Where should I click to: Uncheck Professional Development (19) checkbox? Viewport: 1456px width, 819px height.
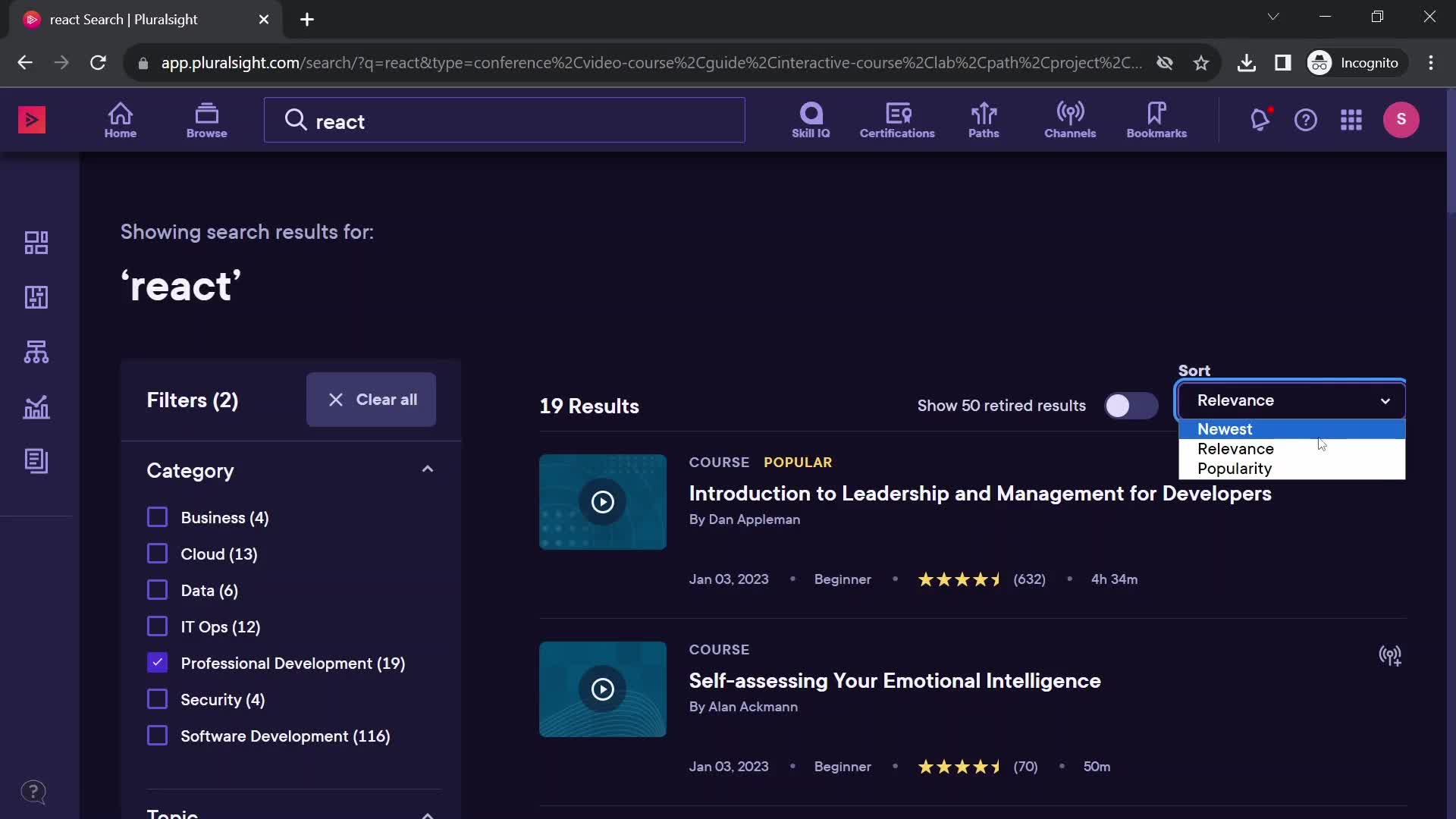(x=157, y=663)
